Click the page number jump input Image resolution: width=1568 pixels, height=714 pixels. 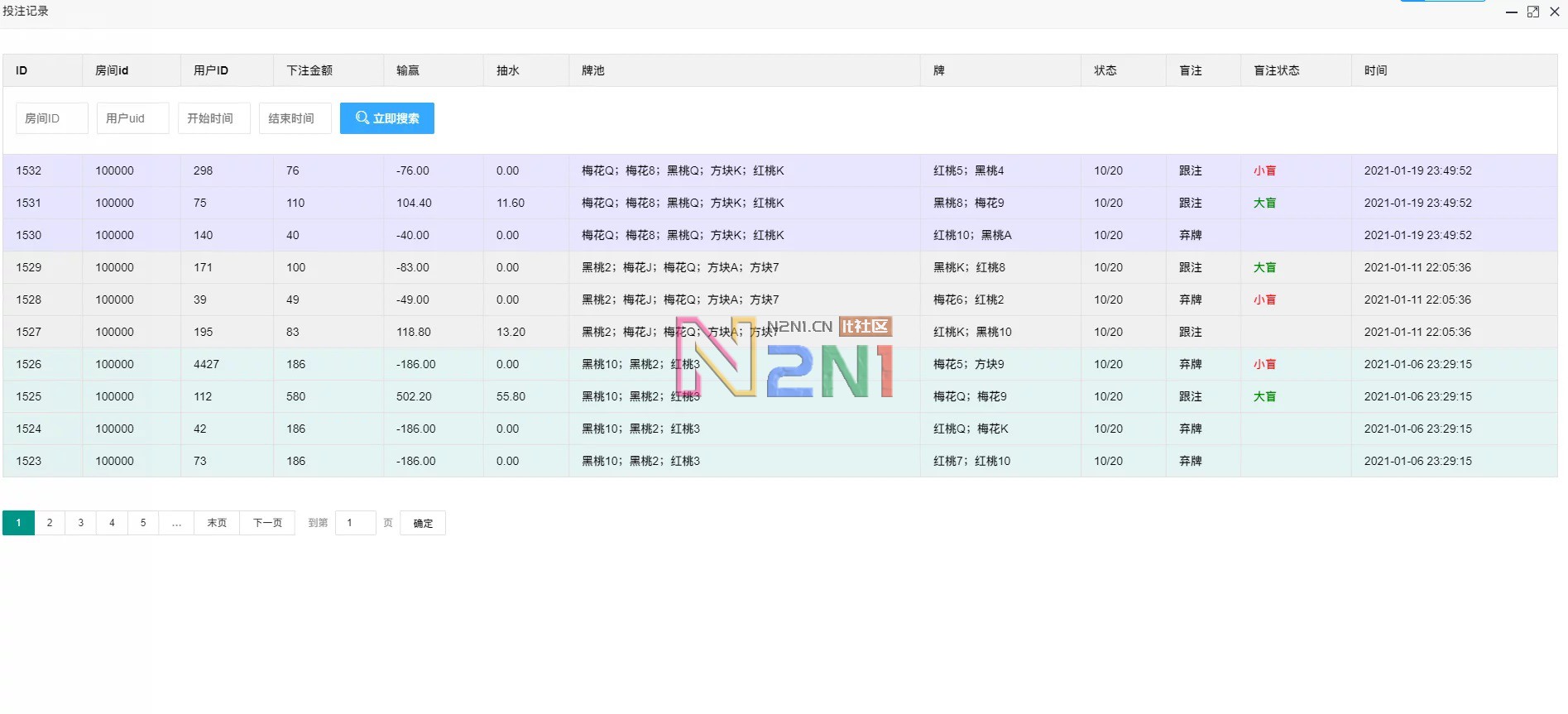356,523
